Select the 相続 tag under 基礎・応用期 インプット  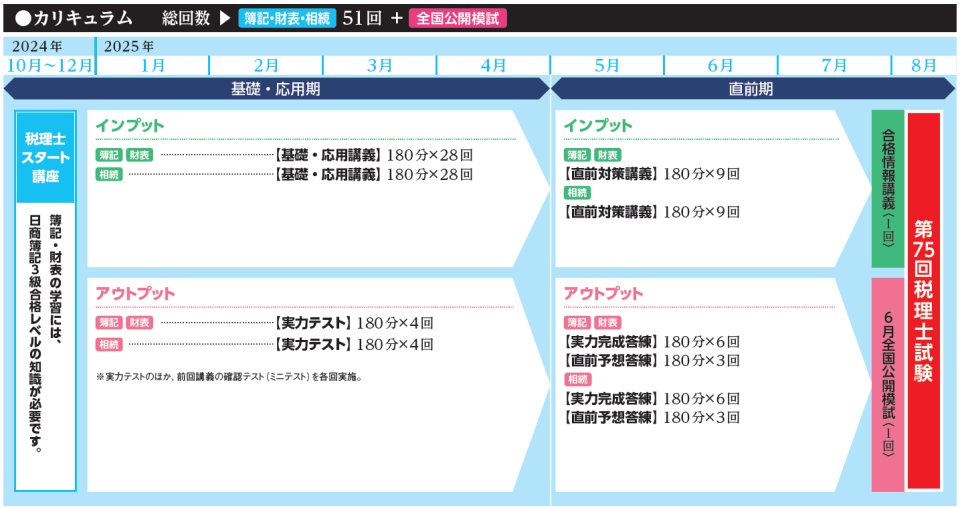(109, 174)
